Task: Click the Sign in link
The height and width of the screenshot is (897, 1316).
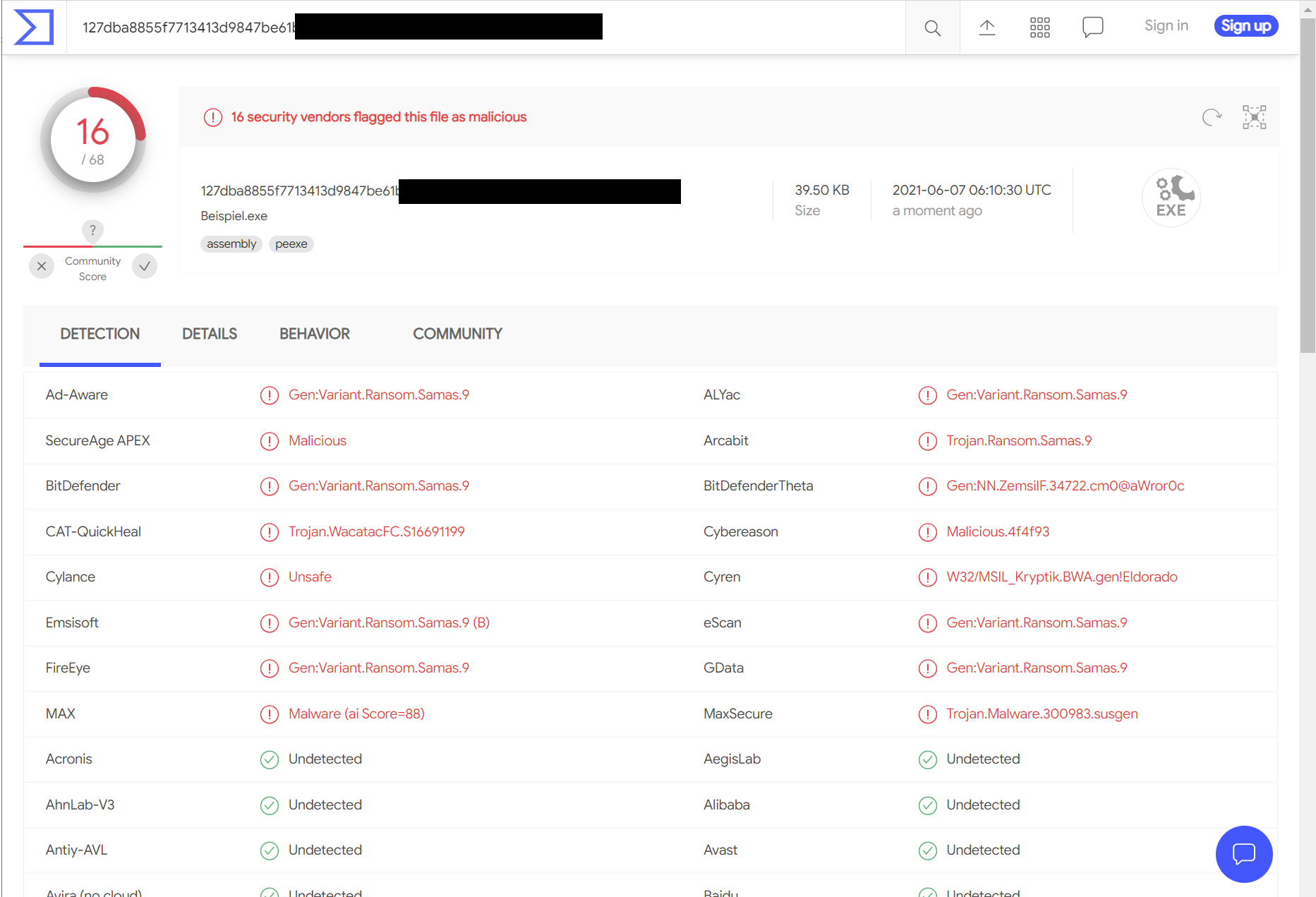Action: (1166, 26)
